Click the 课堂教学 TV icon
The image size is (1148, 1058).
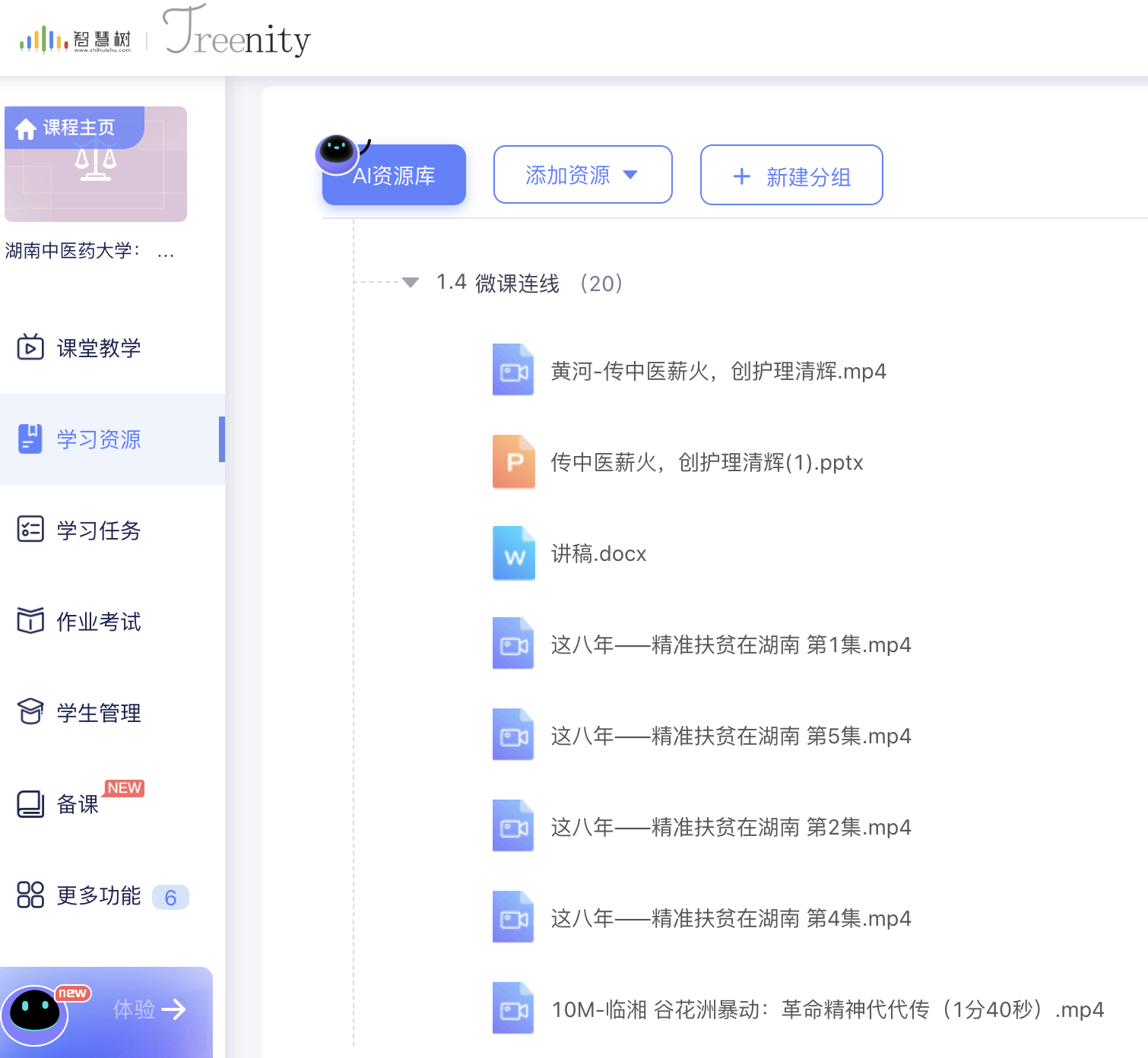coord(30,348)
